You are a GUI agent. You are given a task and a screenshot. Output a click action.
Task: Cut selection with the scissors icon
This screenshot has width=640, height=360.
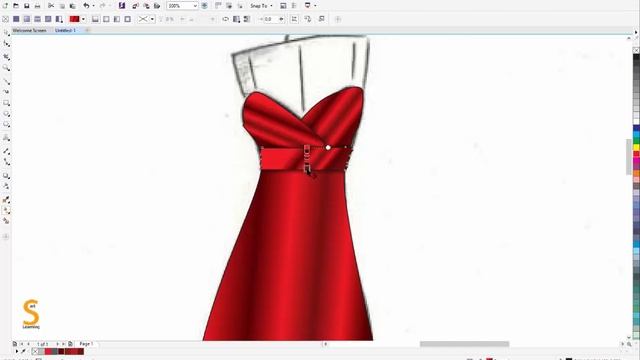pyautogui.click(x=51, y=6)
